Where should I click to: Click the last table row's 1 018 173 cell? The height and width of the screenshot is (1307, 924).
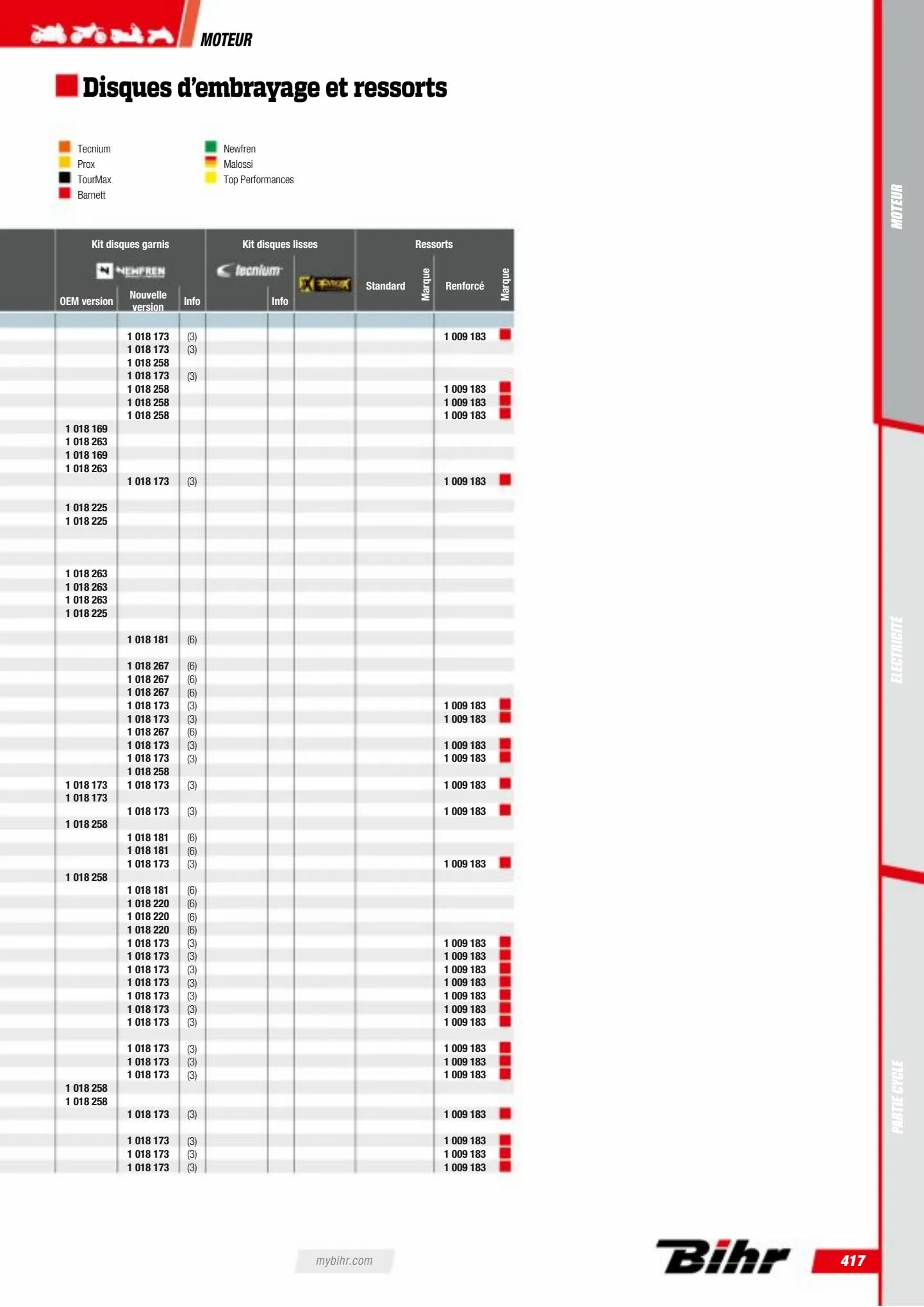click(x=148, y=1167)
